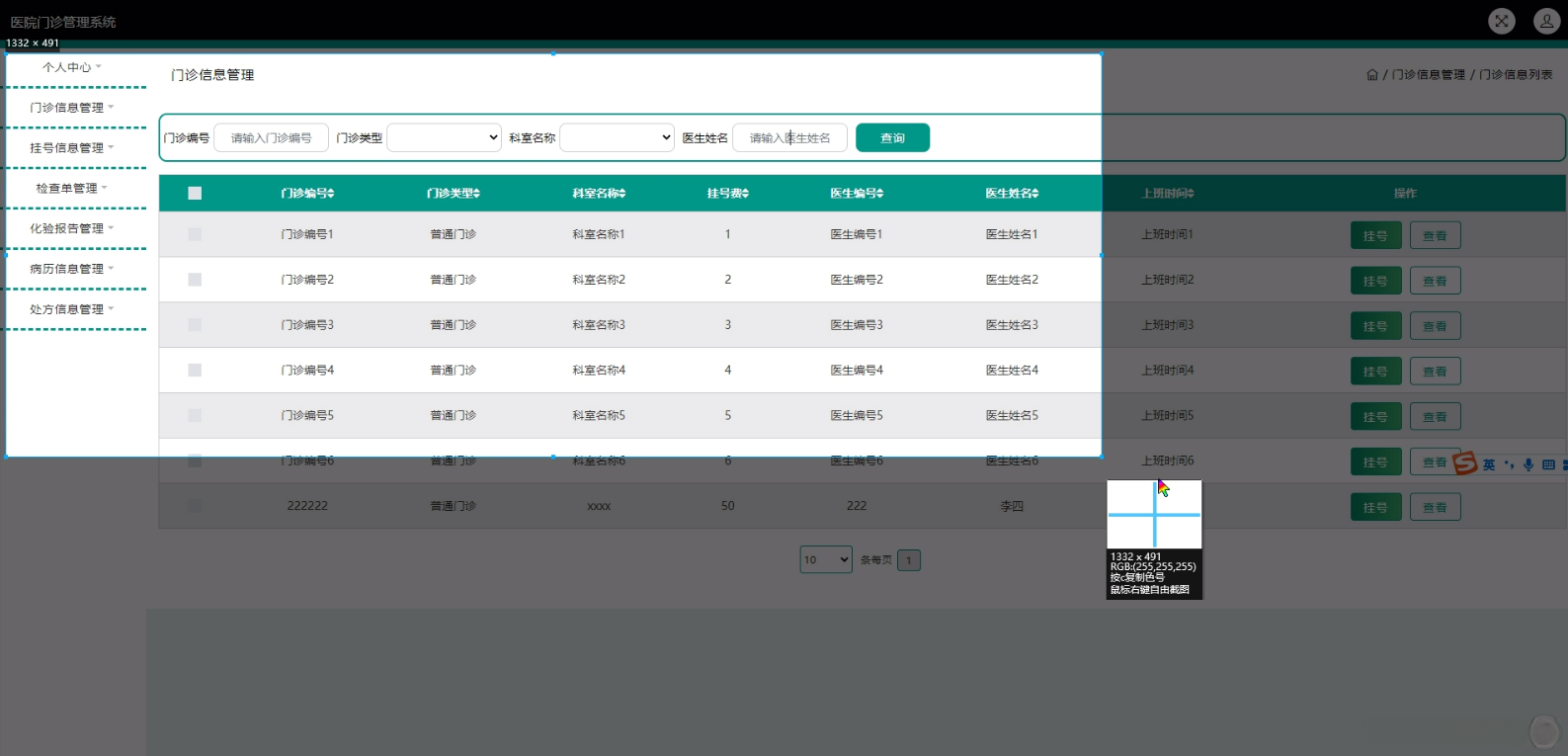Expand the 病历信息管理 sidebar menu

pyautogui.click(x=72, y=269)
